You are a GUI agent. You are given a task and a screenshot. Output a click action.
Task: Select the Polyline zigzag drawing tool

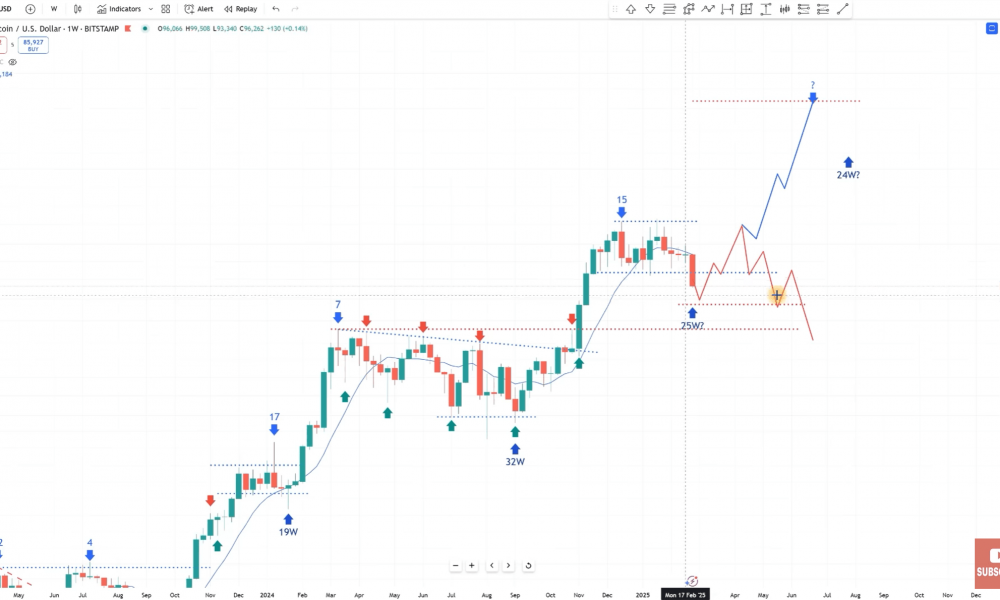[x=708, y=9]
